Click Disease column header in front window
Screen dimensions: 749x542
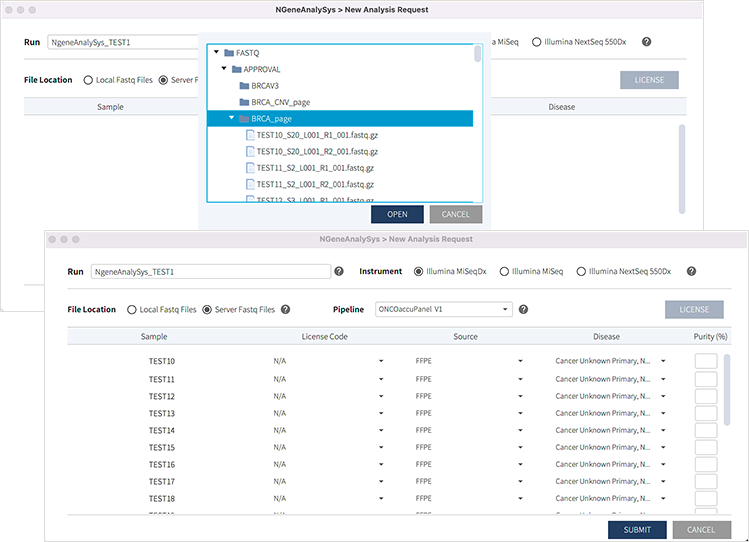[606, 337]
